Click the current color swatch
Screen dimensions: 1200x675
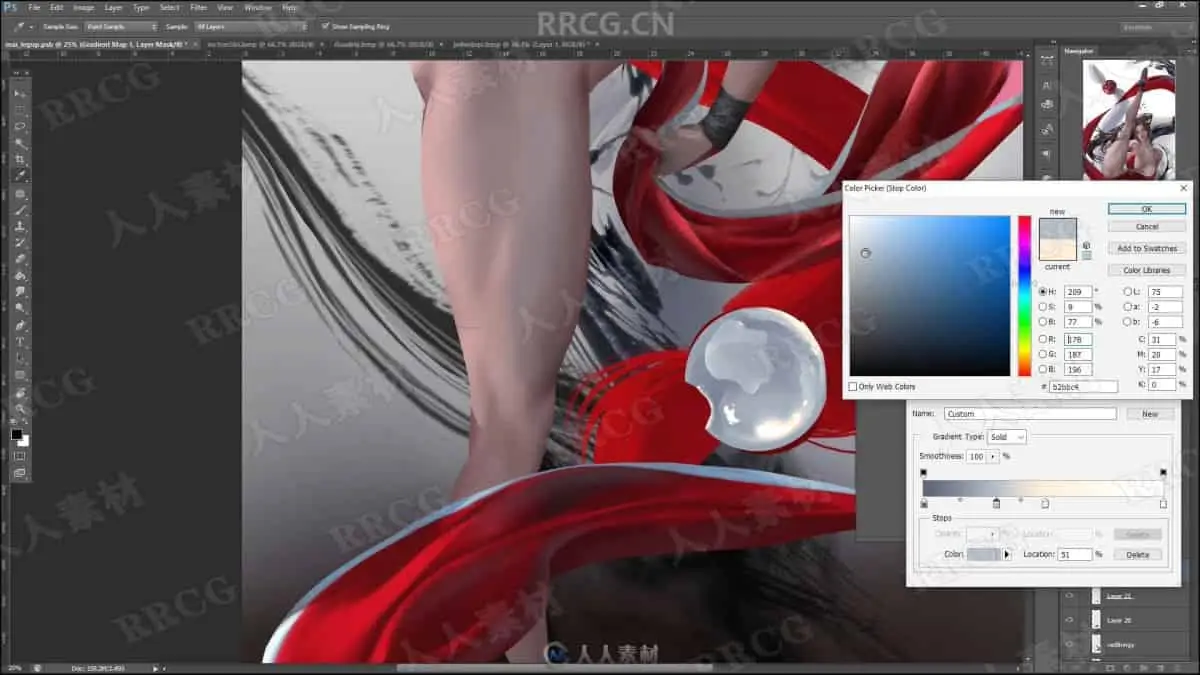tap(1057, 250)
